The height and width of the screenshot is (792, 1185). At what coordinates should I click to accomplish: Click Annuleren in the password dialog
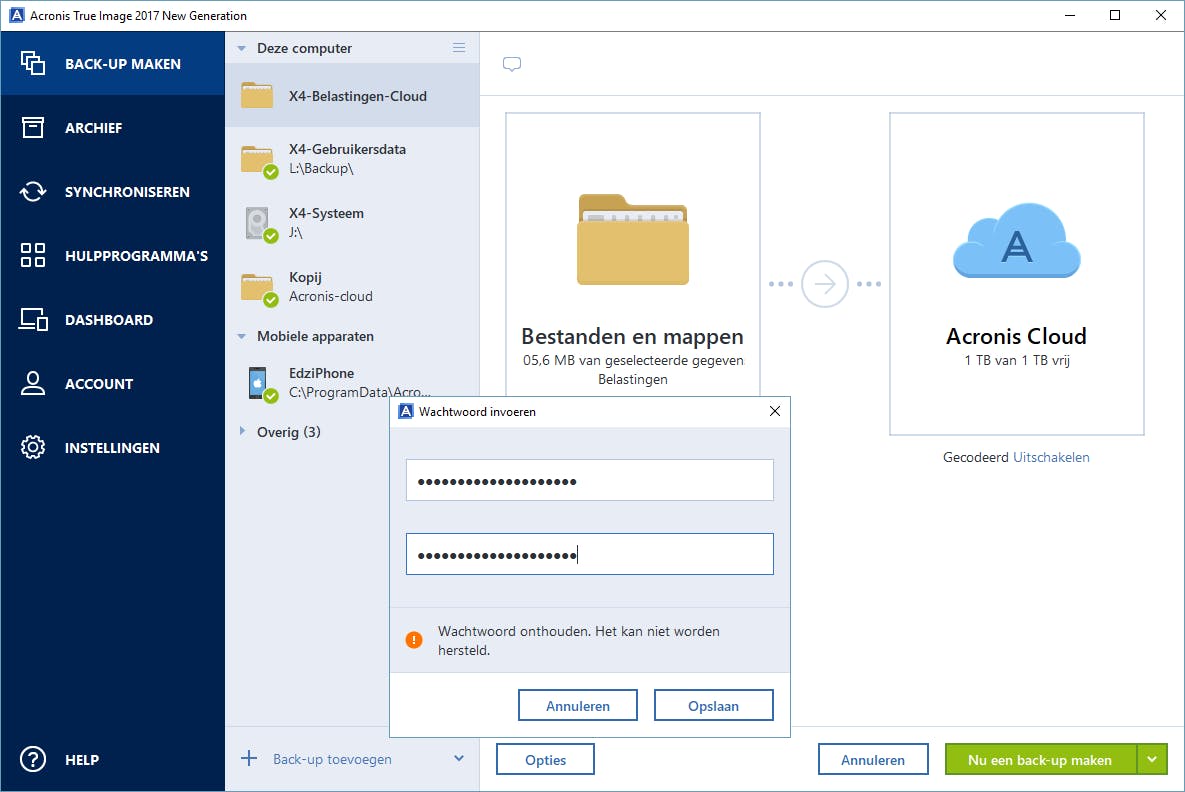coord(578,705)
